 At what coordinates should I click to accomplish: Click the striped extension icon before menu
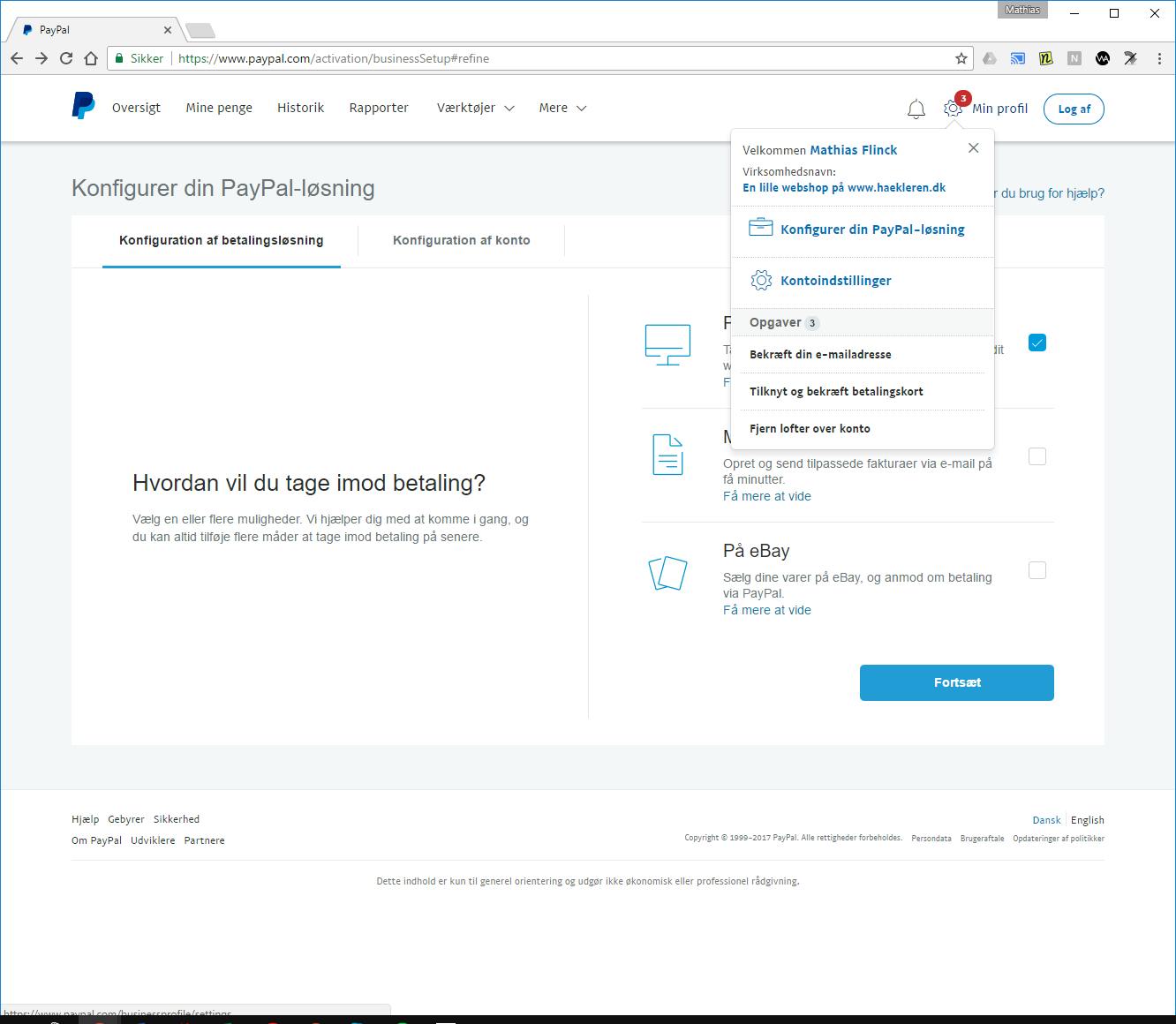pos(1131,58)
